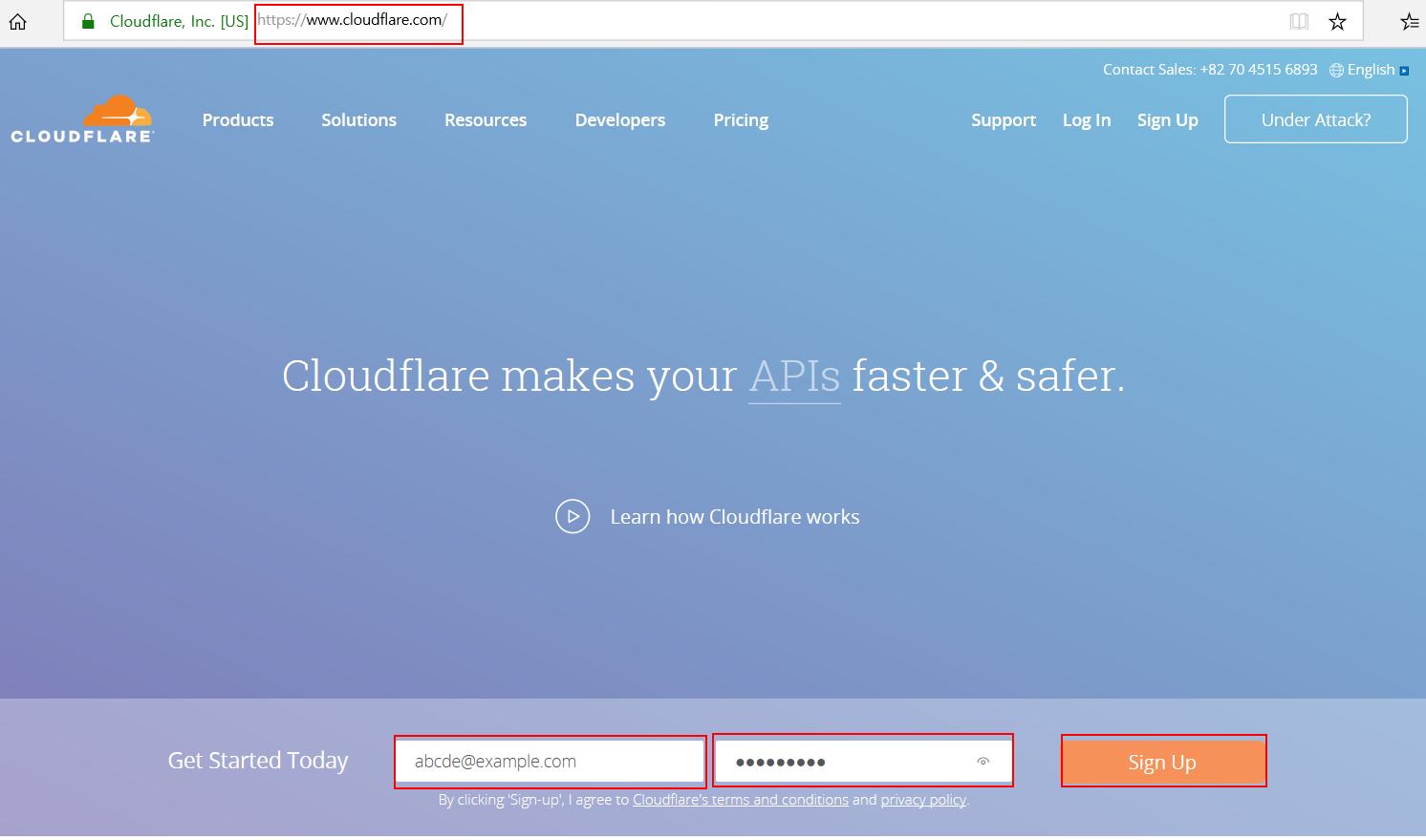
Task: Open the Developers menu
Action: click(620, 120)
